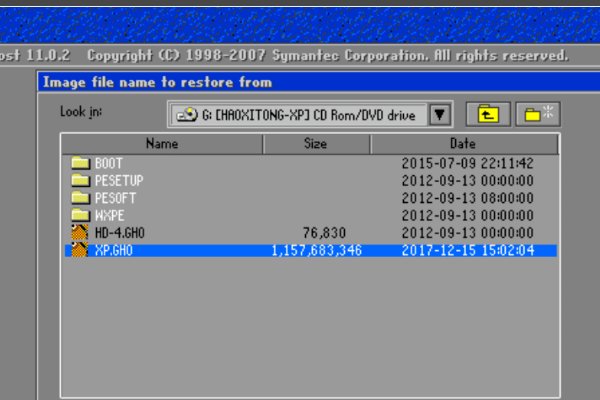Click the XP.GHO image file icon
This screenshot has width=600, height=400.
81,250
